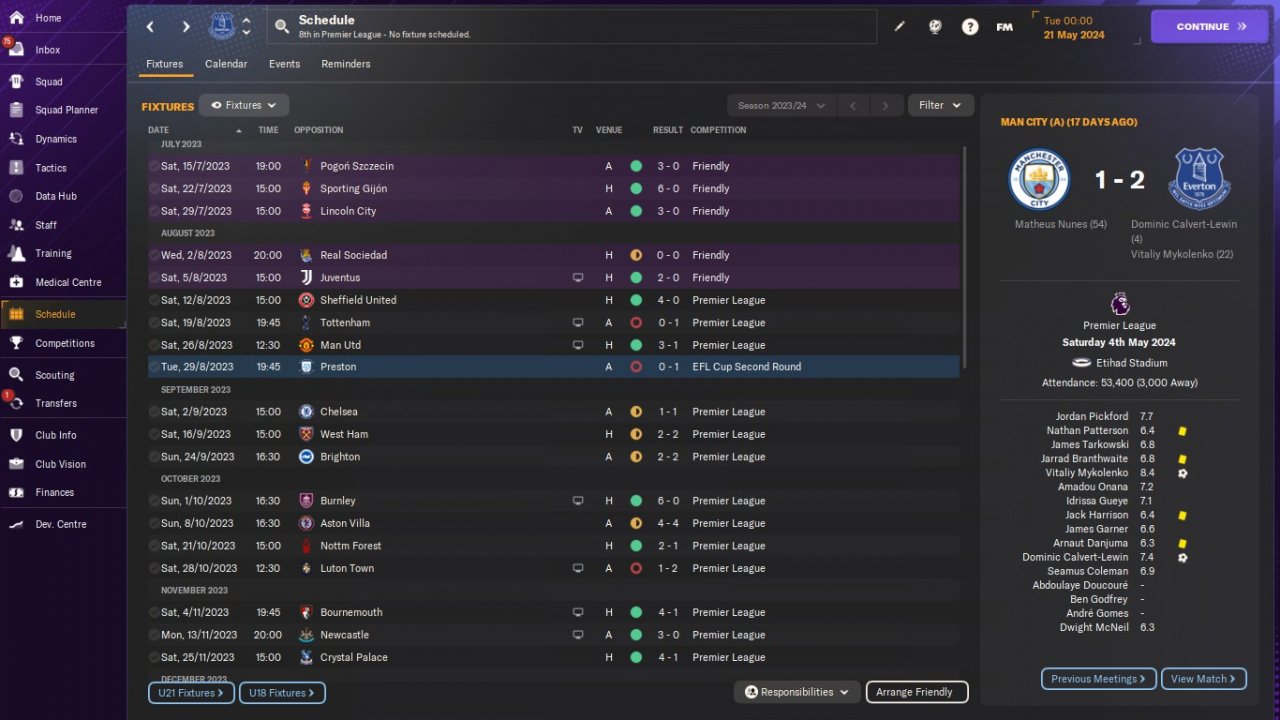
Task: Click the Arrange Friendly button
Action: point(916,692)
